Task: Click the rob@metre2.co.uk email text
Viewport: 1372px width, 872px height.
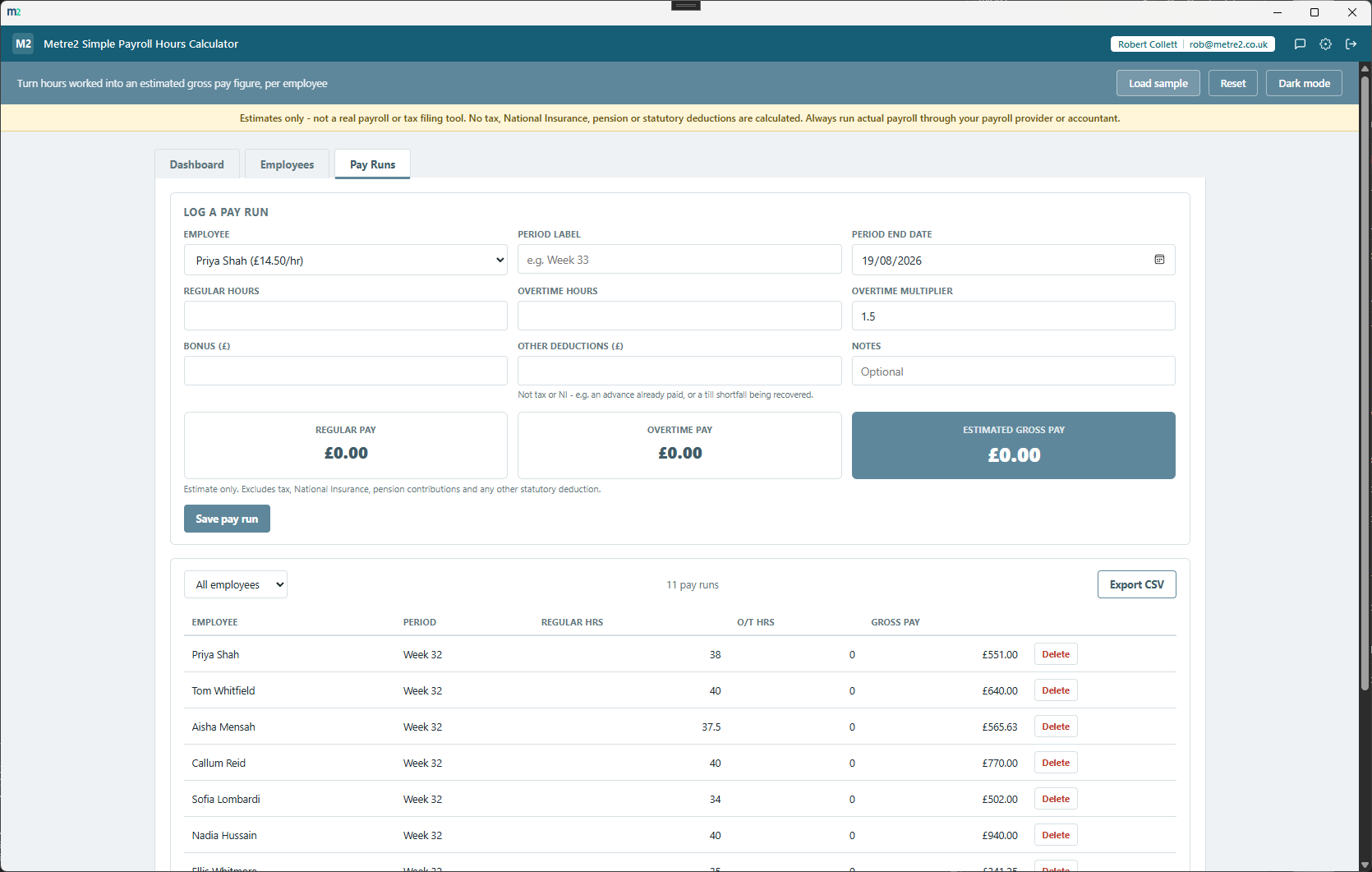Action: point(1228,44)
